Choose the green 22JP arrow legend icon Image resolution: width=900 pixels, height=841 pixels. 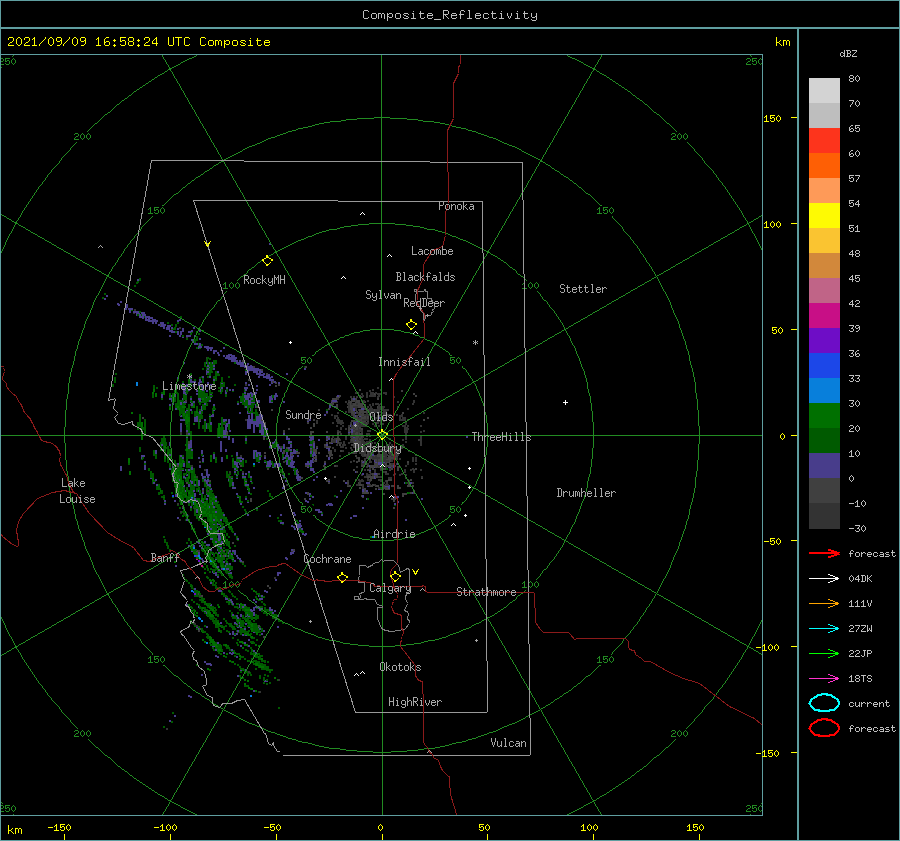point(824,653)
